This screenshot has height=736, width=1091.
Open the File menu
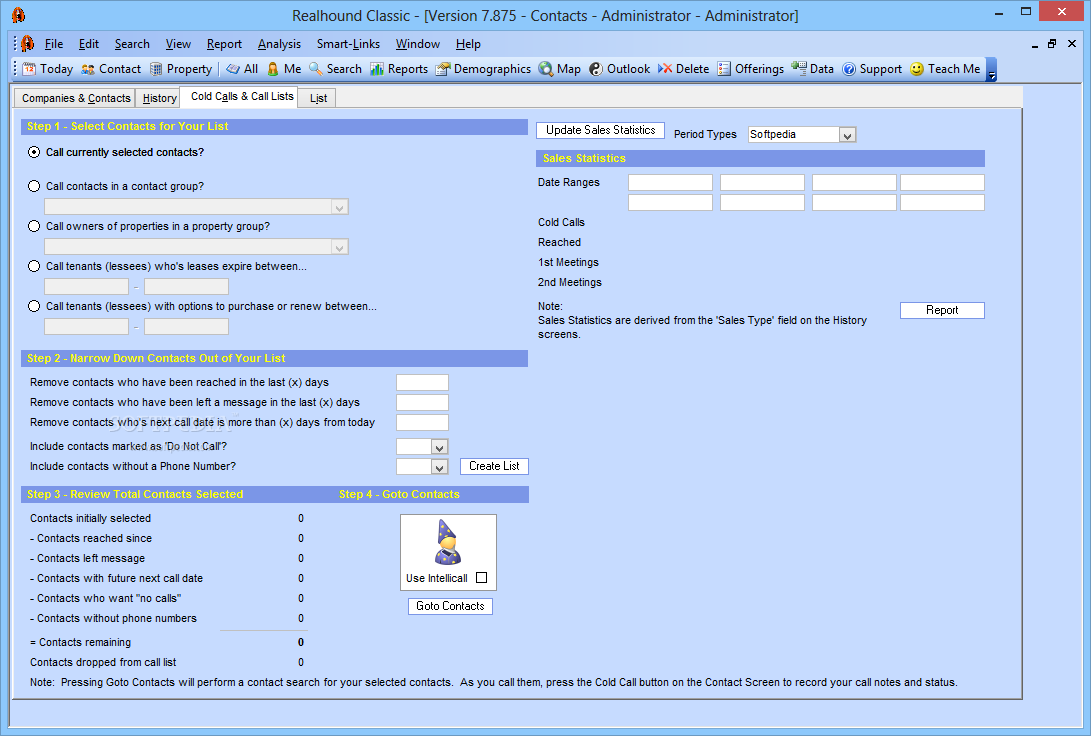pyautogui.click(x=54, y=44)
